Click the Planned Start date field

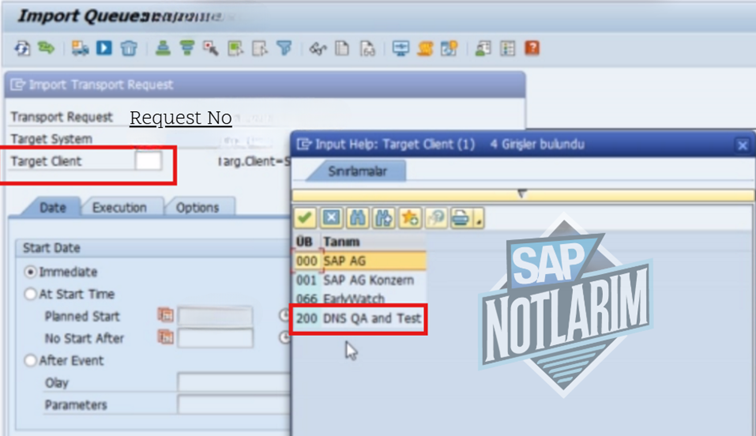215,316
